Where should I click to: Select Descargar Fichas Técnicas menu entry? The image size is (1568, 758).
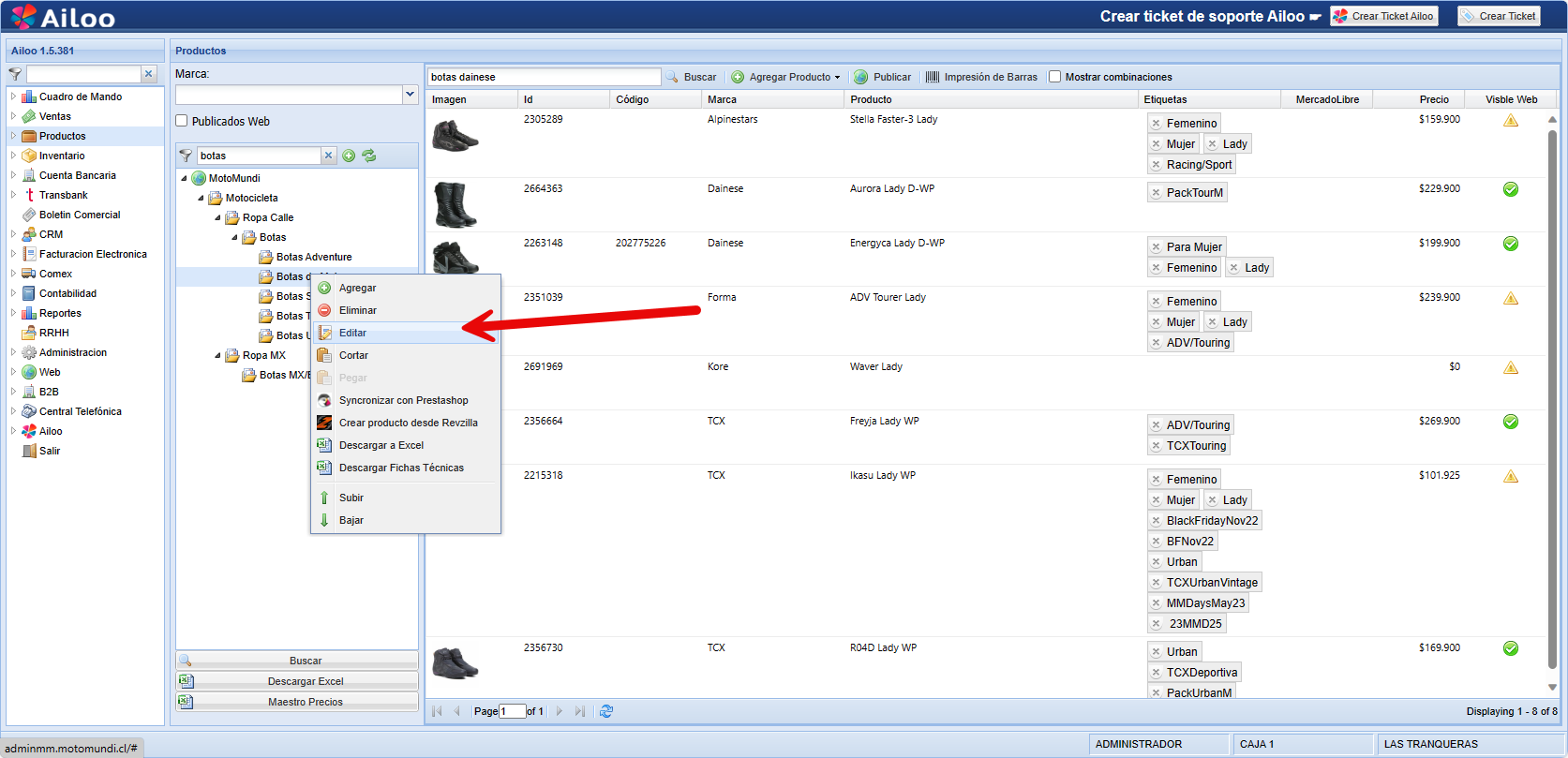406,468
